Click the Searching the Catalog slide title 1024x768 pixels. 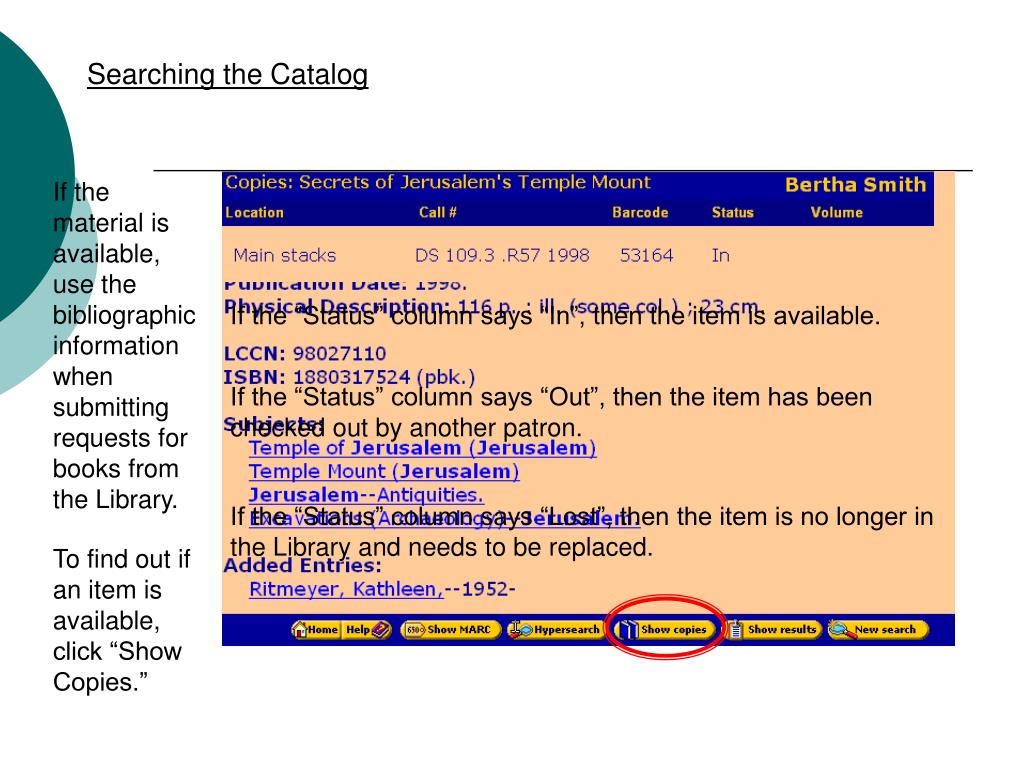(228, 74)
